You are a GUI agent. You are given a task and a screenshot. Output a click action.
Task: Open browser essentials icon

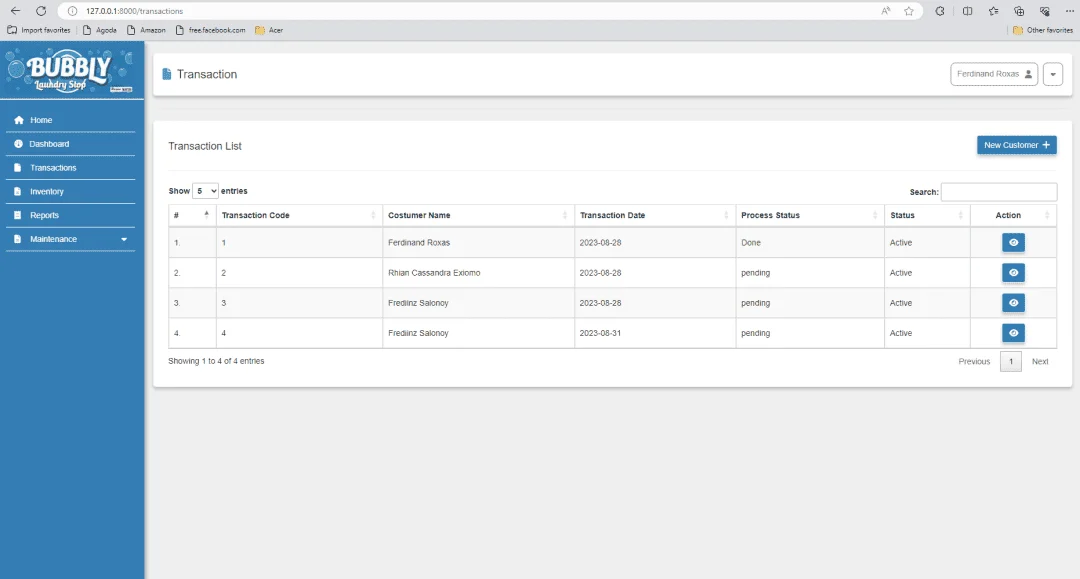pos(1045,11)
